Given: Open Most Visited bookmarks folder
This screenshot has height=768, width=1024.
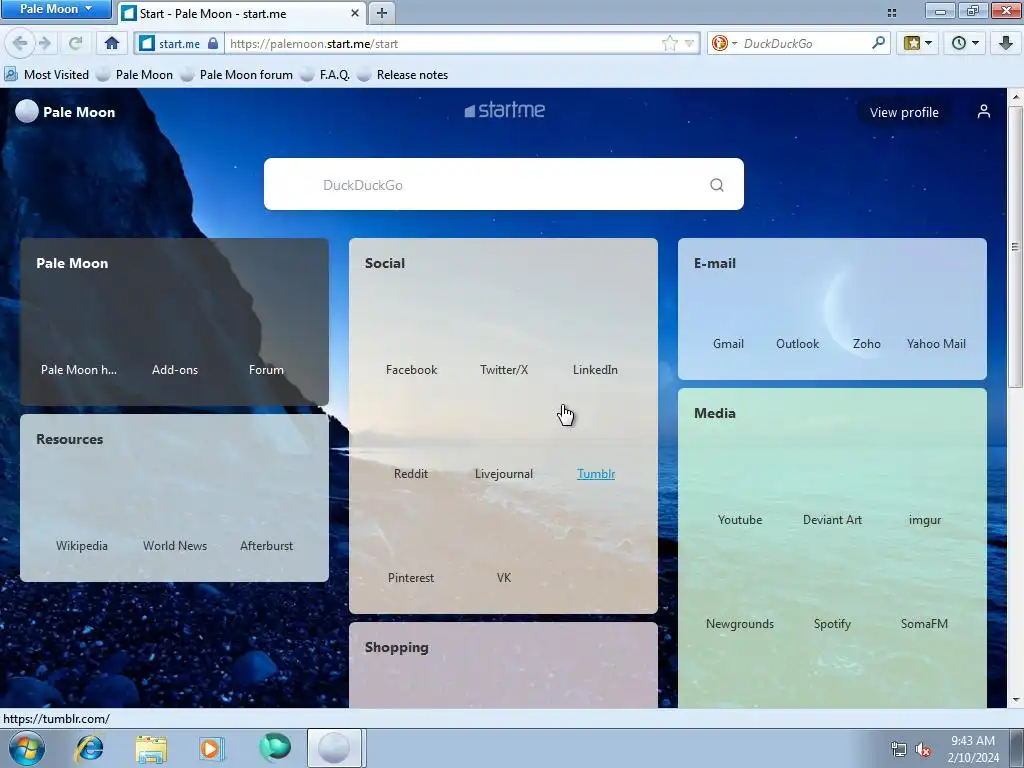Looking at the screenshot, I should point(46,74).
